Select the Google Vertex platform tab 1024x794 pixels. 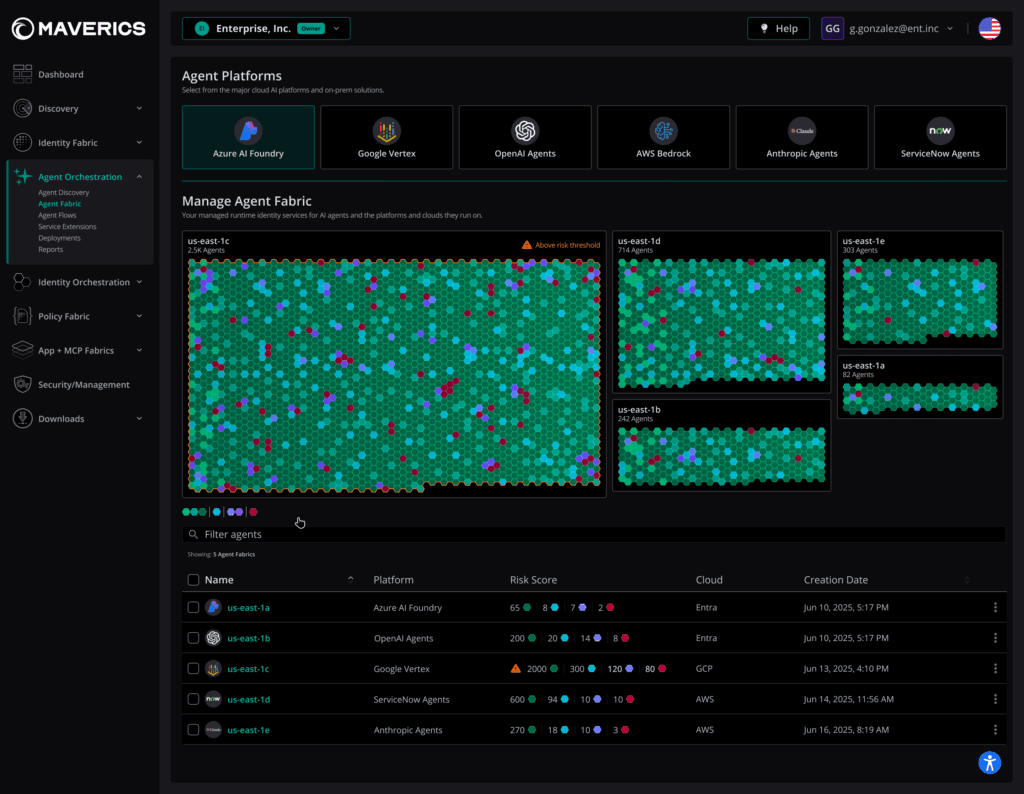tap(386, 137)
